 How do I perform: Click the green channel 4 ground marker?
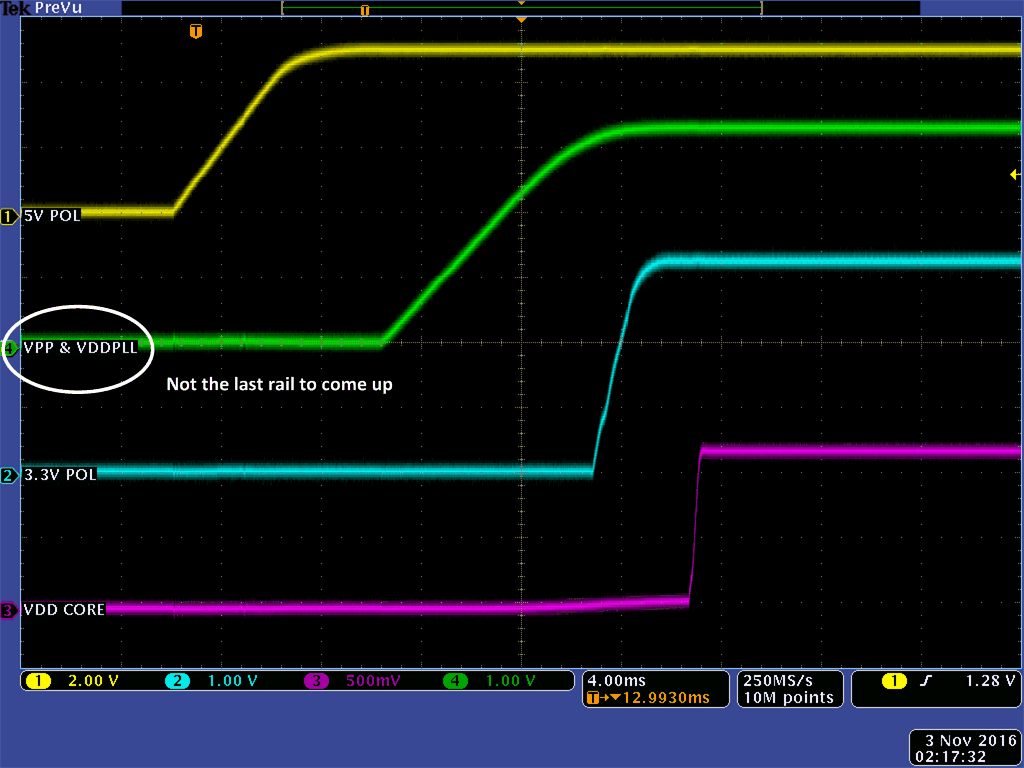tap(9, 349)
